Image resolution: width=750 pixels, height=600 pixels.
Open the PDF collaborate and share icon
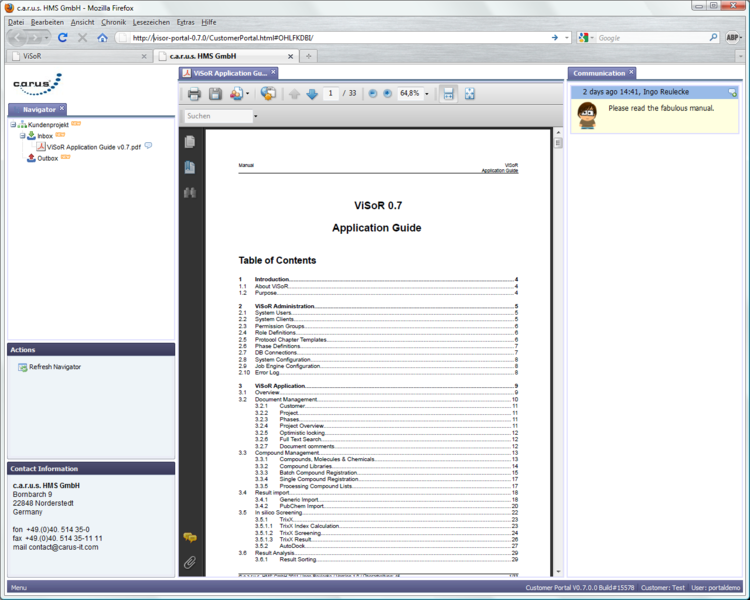236,94
